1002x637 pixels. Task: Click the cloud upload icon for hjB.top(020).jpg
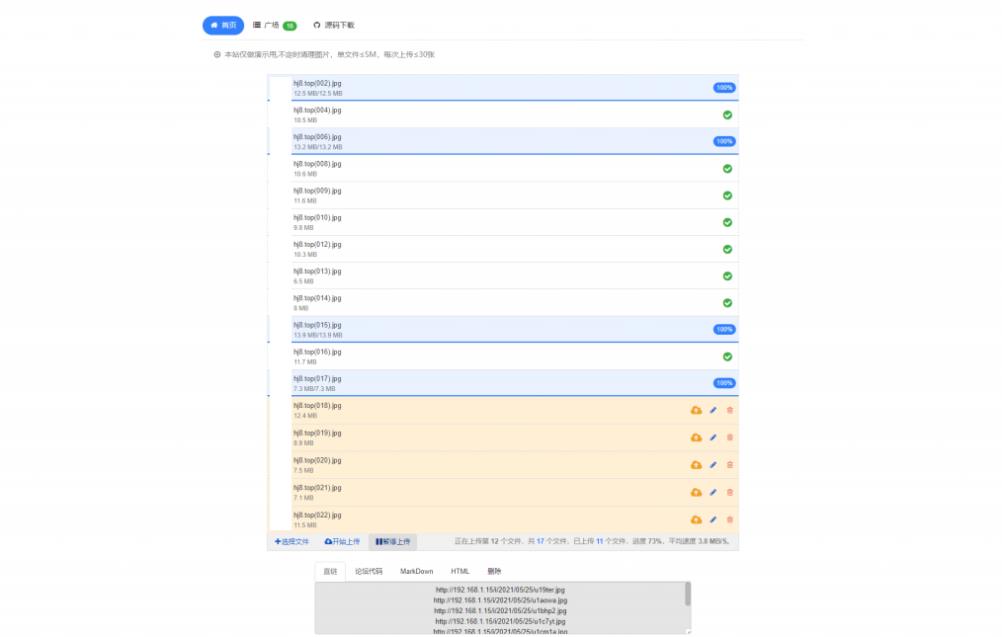pyautogui.click(x=696, y=464)
